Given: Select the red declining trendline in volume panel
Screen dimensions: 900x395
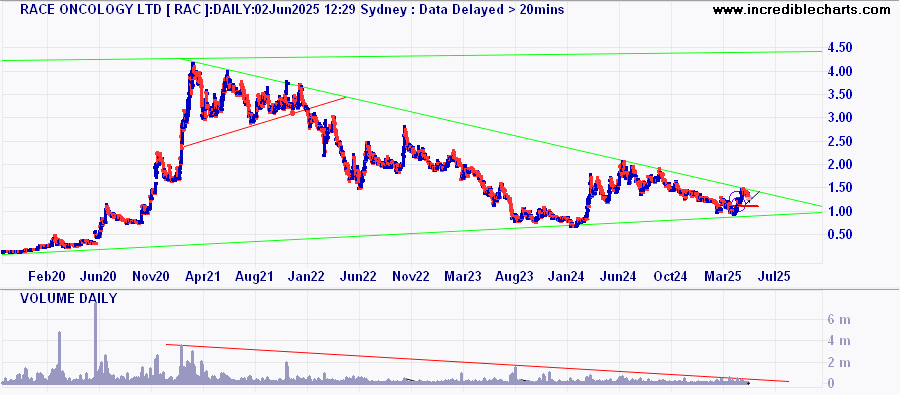Looking at the screenshot, I should coord(478,363).
